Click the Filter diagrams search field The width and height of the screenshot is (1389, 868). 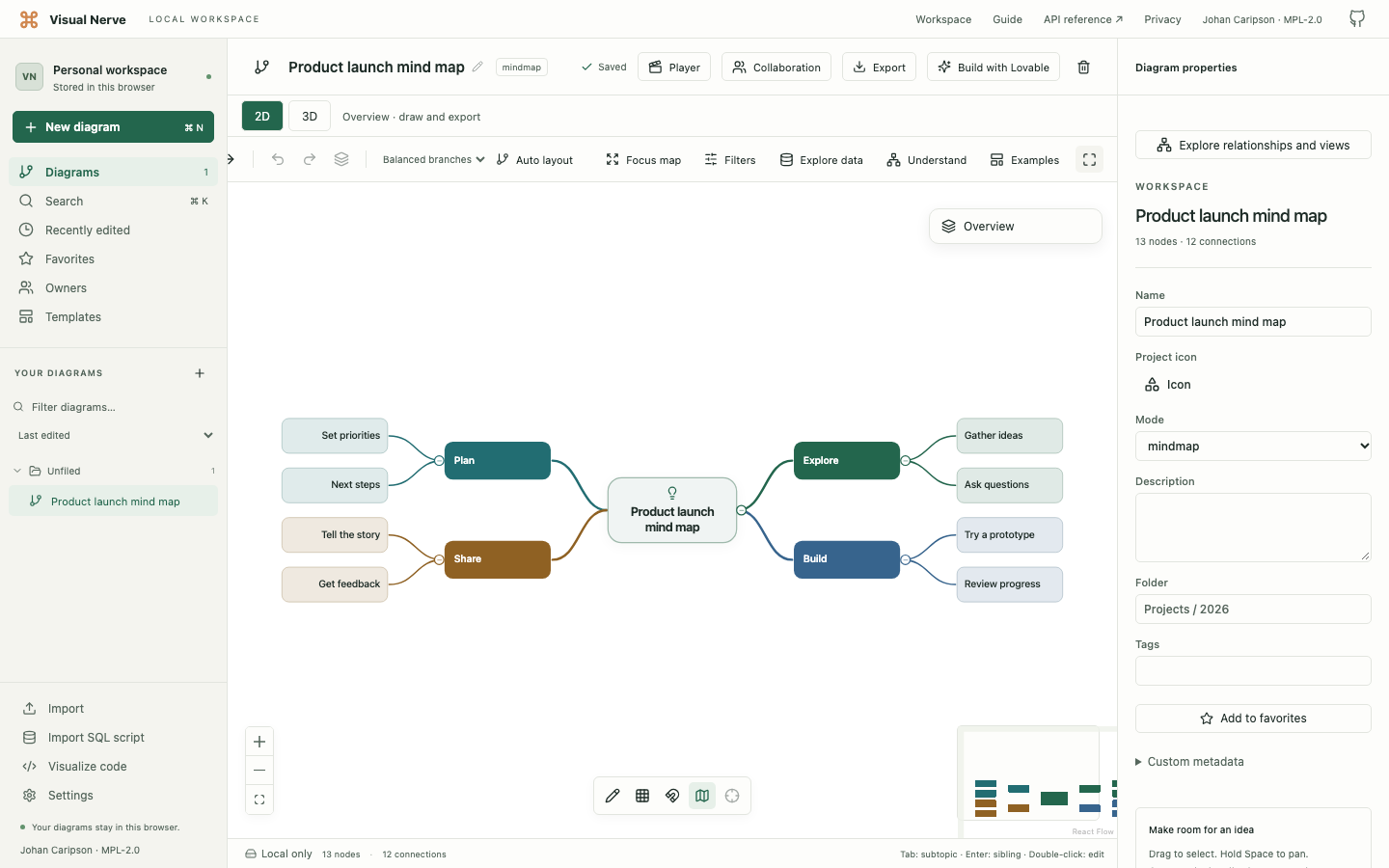coord(114,407)
